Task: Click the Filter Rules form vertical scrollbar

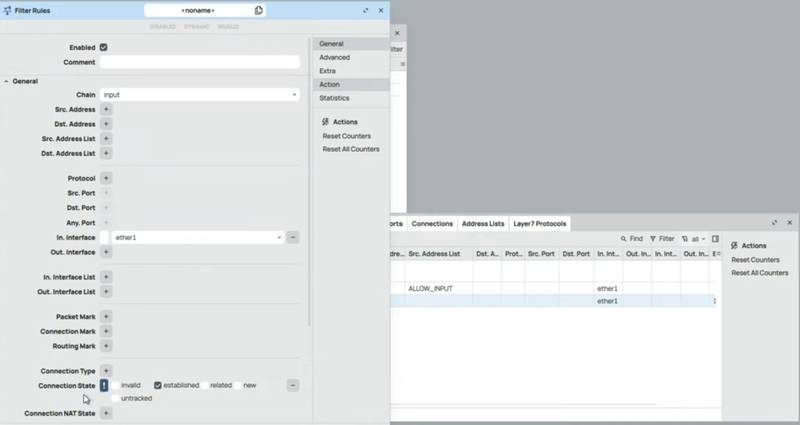Action: (309, 182)
